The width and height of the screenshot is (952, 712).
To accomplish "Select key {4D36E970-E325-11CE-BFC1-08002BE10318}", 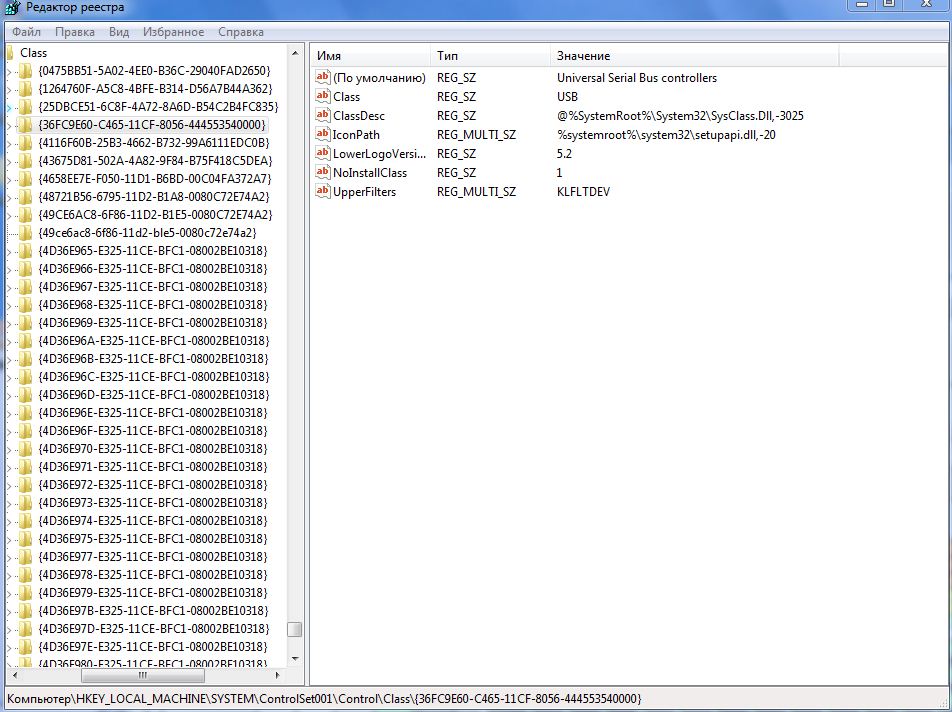I will pyautogui.click(x=154, y=449).
